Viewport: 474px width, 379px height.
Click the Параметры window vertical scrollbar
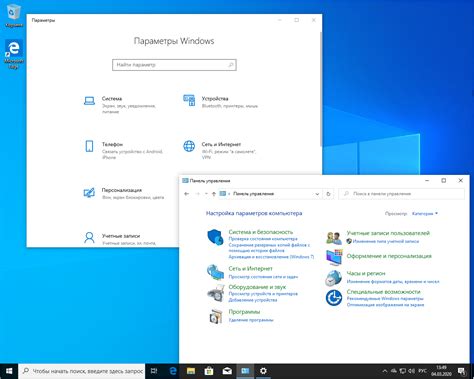point(321,89)
